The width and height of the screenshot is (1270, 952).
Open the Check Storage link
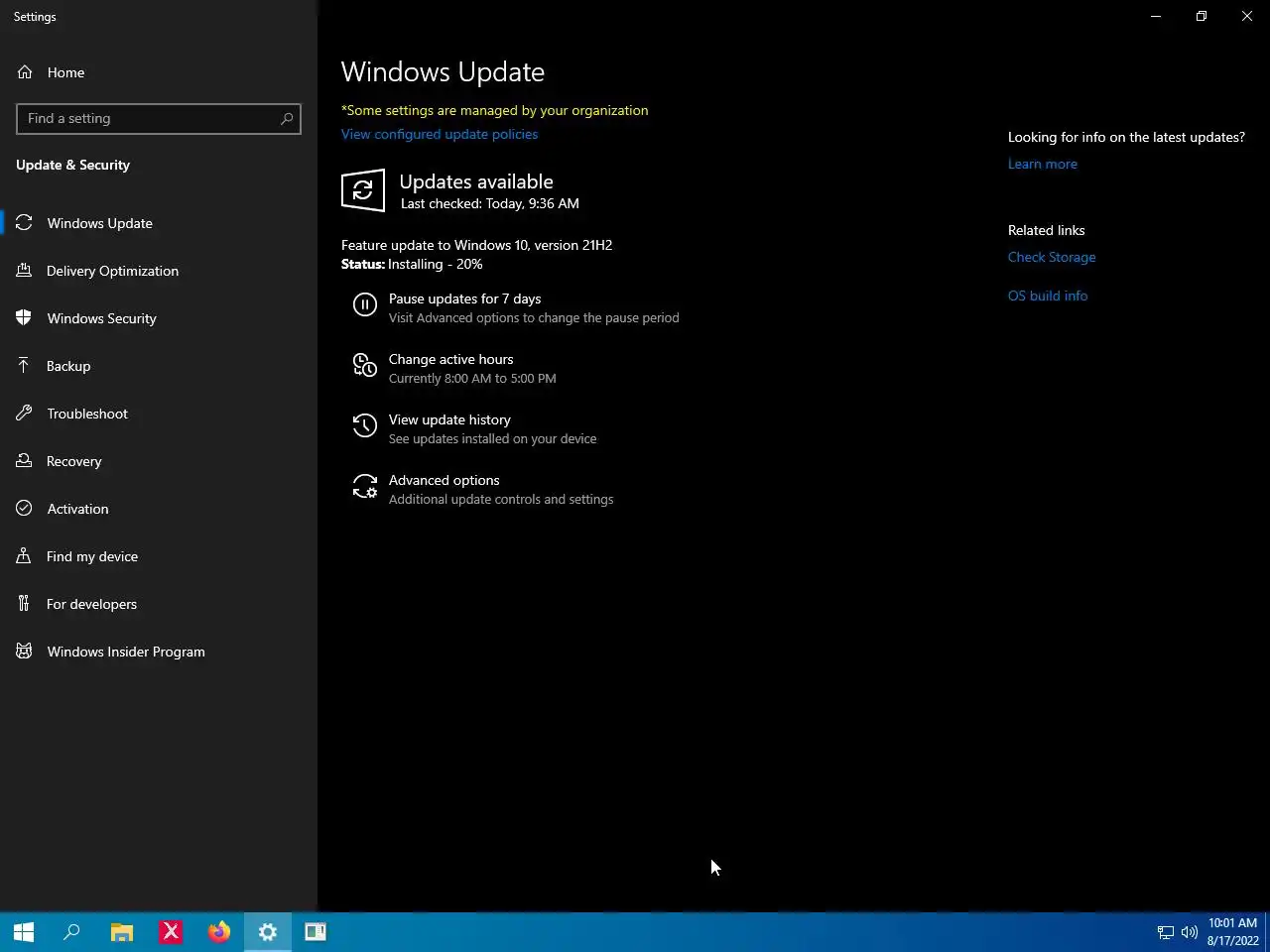[1052, 257]
